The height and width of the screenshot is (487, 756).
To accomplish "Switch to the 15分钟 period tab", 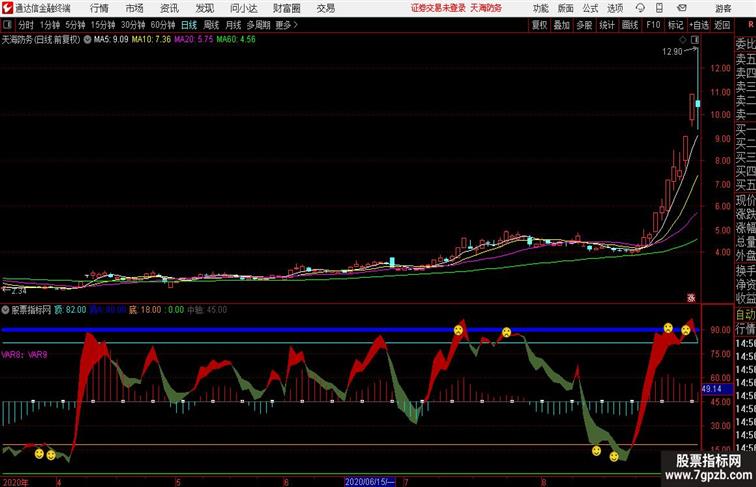I will (x=103, y=25).
